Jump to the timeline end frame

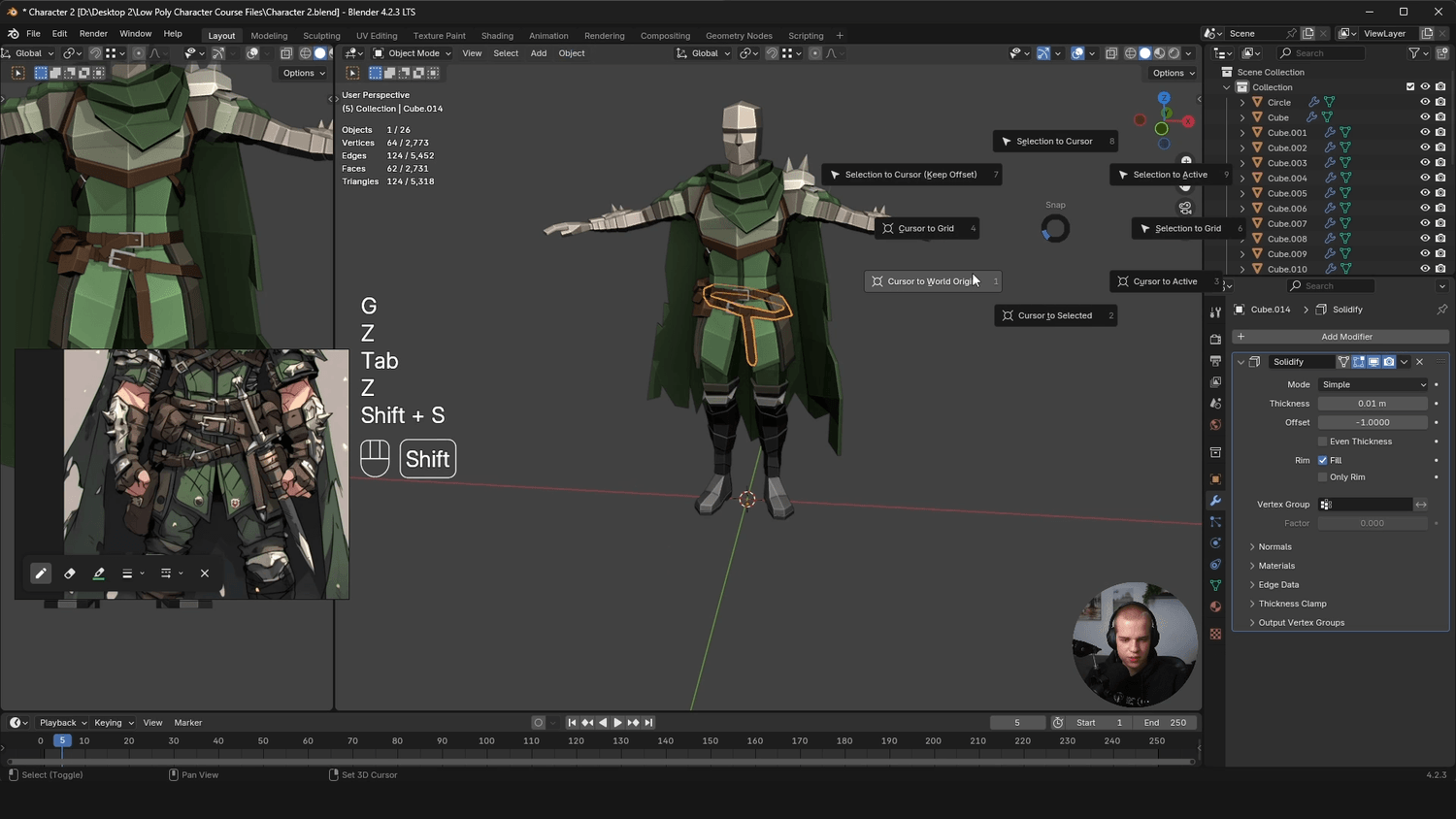(648, 723)
